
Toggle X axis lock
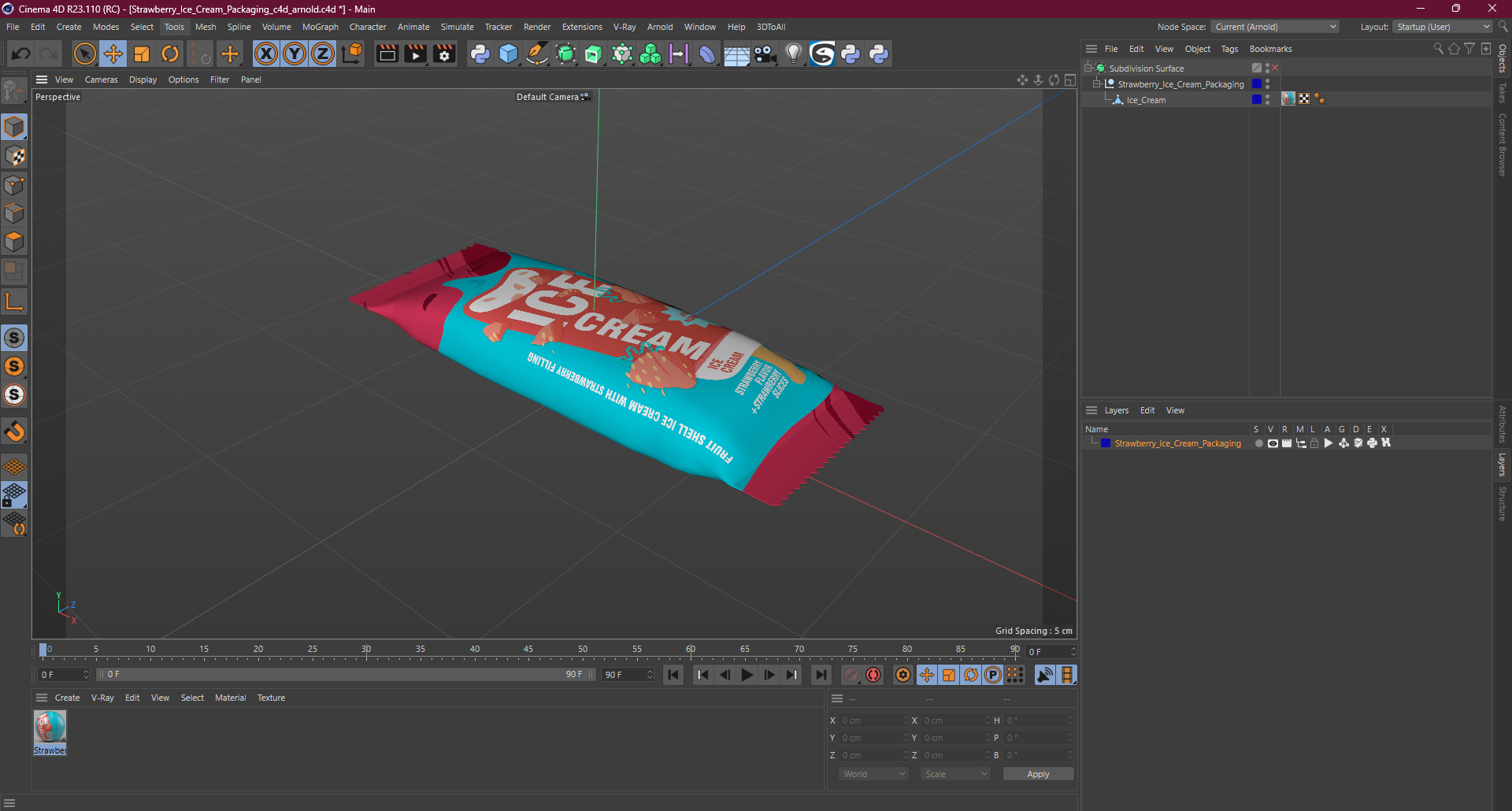266,54
